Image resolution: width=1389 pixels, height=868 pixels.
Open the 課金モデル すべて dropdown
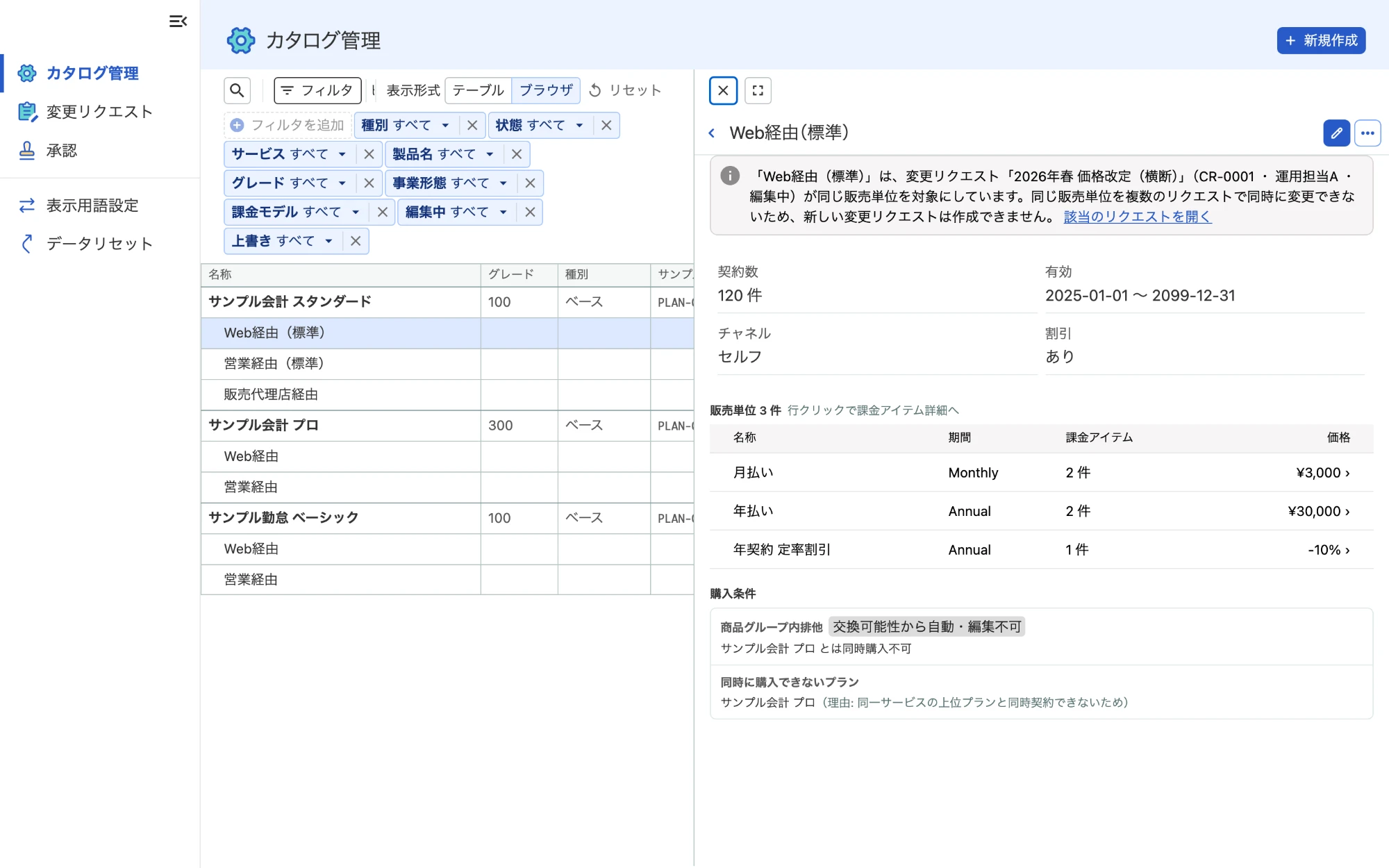(297, 212)
